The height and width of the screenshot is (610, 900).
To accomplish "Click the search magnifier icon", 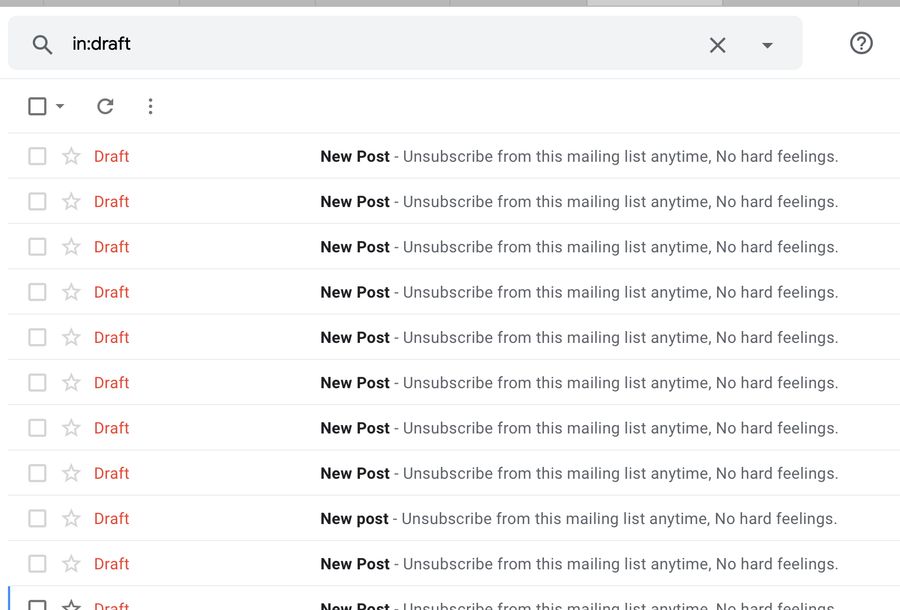I will point(42,44).
